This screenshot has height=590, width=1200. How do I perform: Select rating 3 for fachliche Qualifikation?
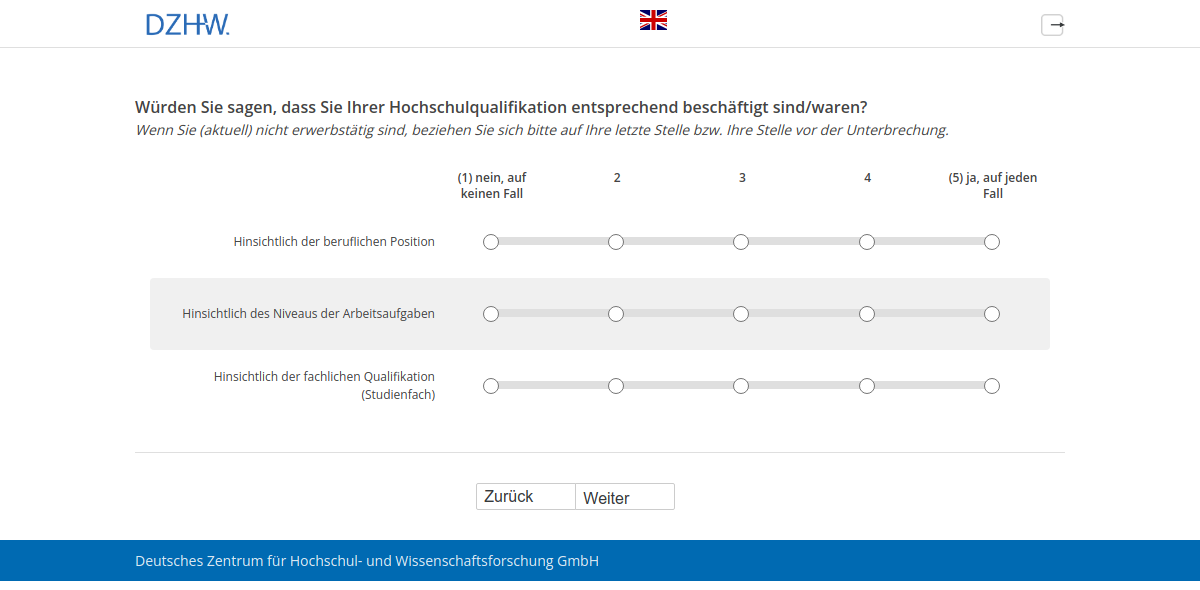tap(741, 385)
